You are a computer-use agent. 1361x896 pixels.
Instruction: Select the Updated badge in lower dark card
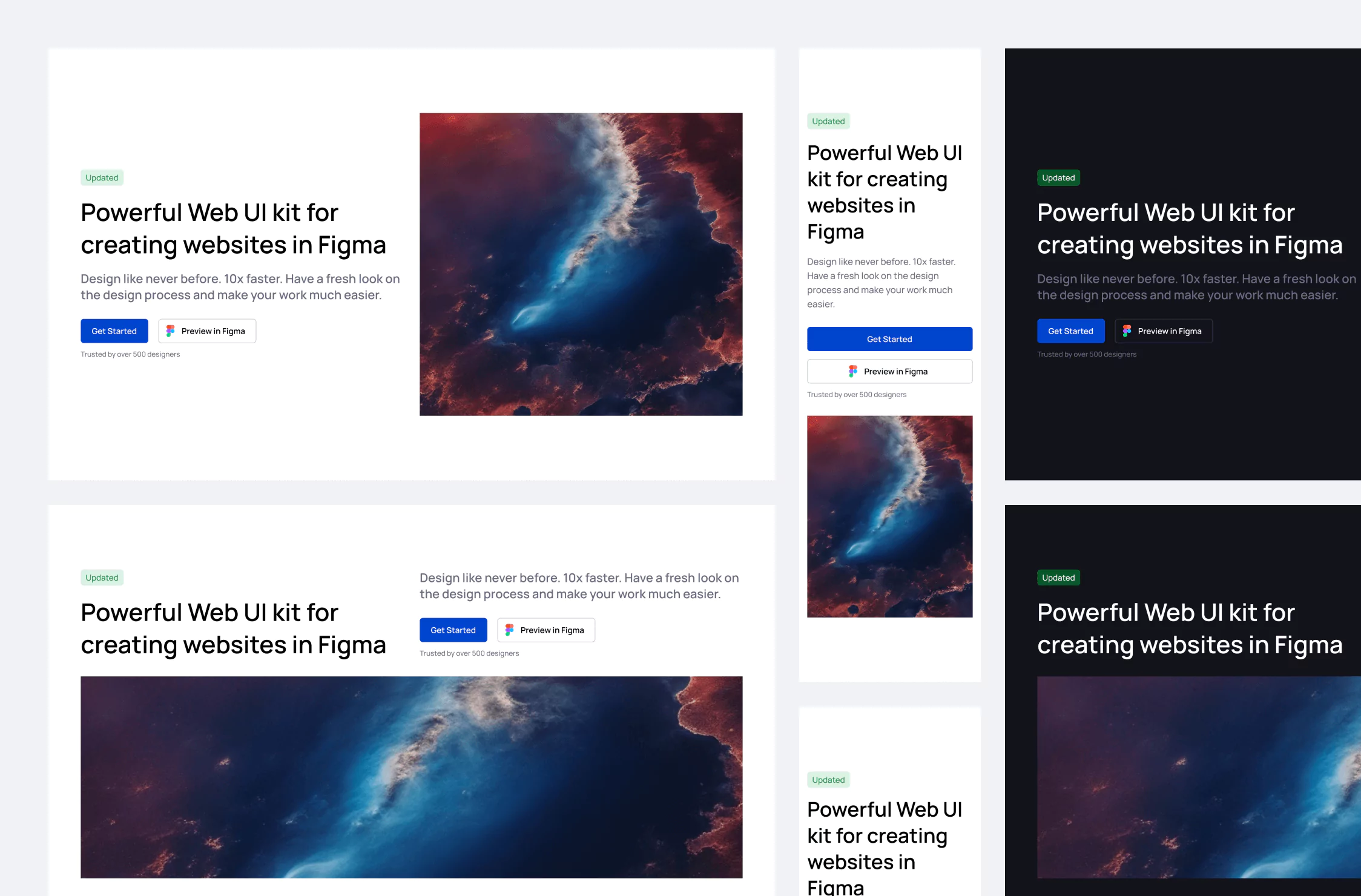pos(1058,578)
